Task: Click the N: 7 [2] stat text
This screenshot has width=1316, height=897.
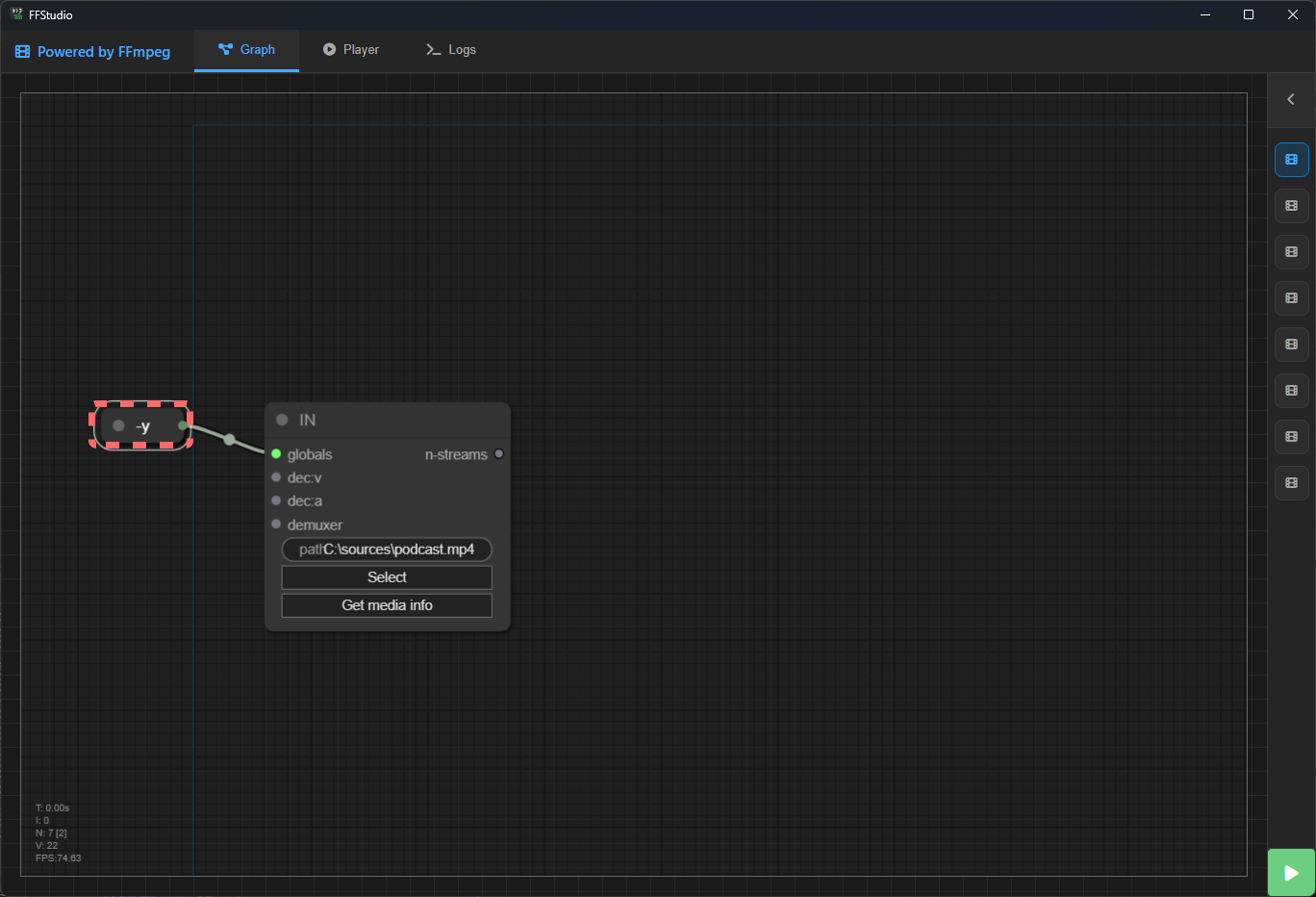Action: [51, 833]
